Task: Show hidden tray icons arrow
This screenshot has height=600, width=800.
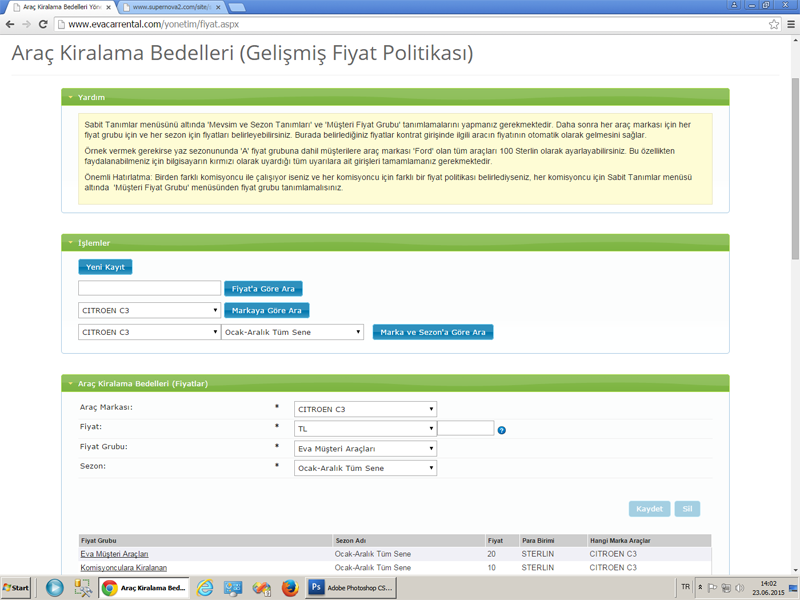Action: [x=701, y=588]
